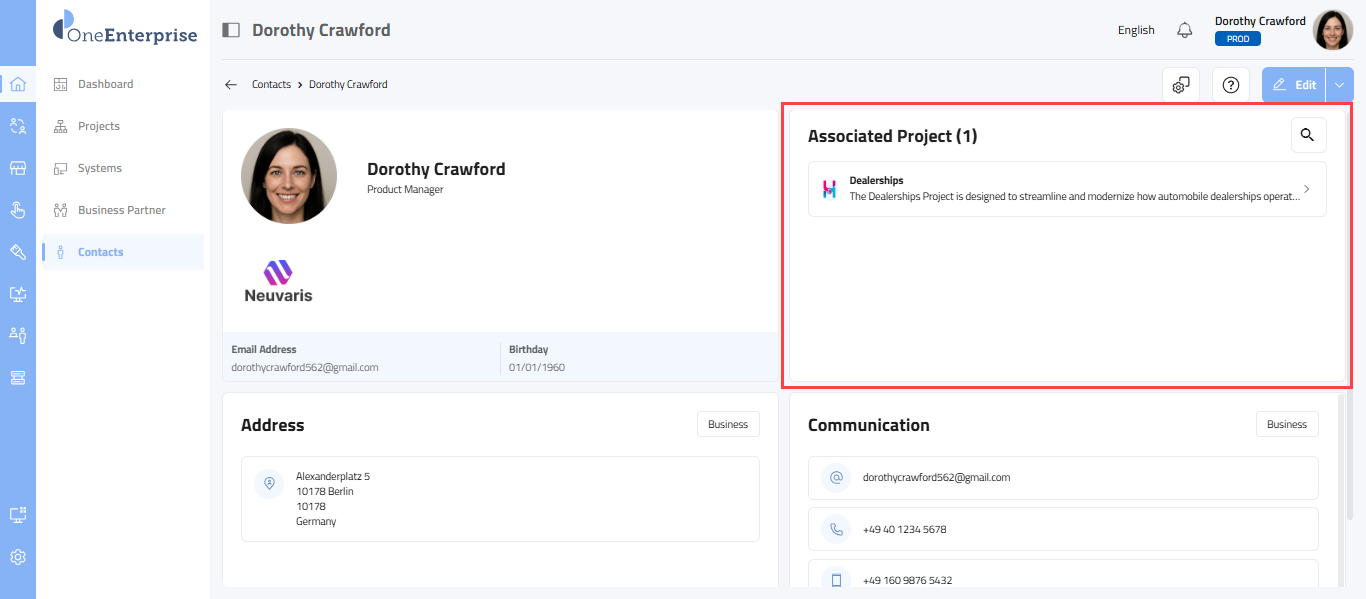Click the Edit button
The image size is (1366, 599).
1294,85
